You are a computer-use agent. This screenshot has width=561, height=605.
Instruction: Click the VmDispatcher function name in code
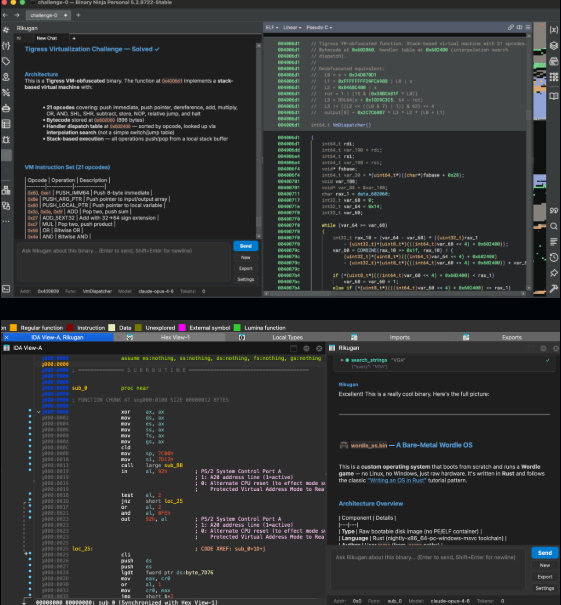pos(351,125)
